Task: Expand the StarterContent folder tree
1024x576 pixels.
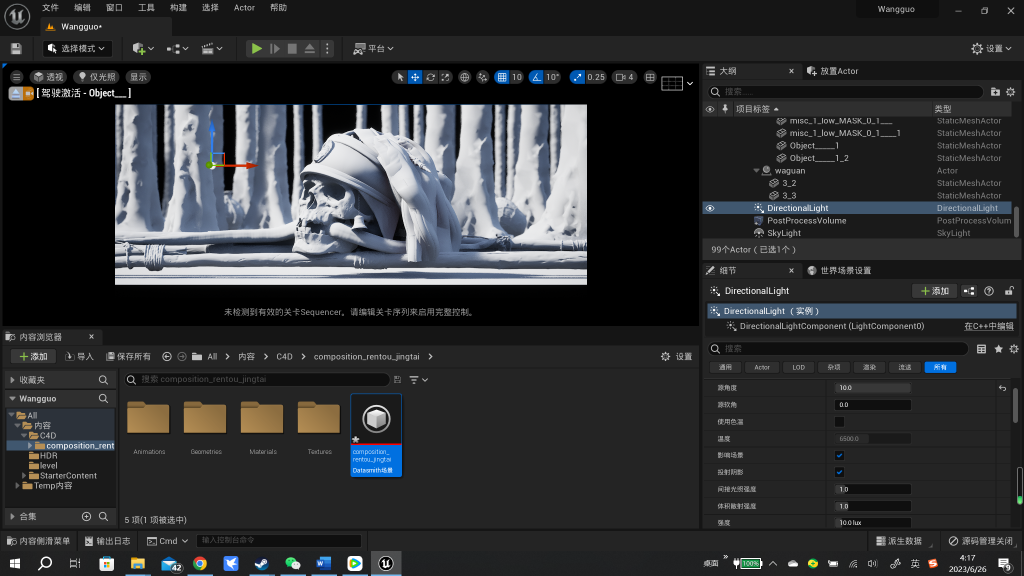Action: pyautogui.click(x=24, y=476)
